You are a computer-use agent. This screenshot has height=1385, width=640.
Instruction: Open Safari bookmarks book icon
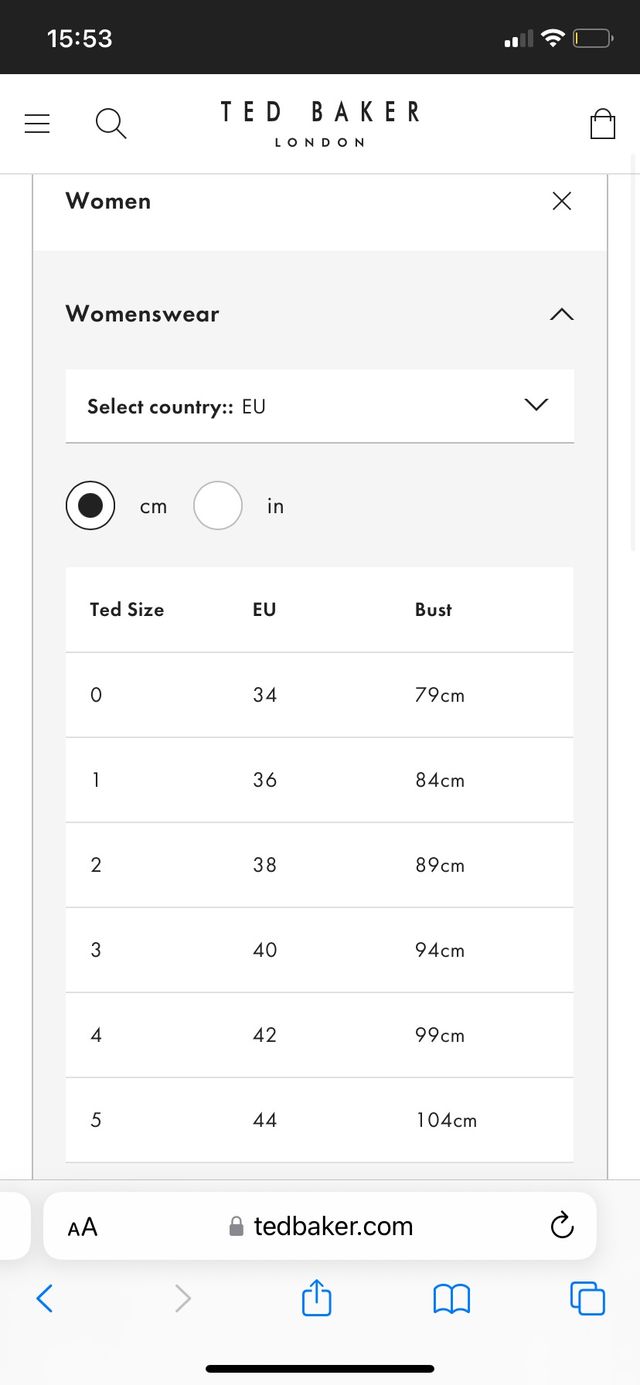[451, 1298]
